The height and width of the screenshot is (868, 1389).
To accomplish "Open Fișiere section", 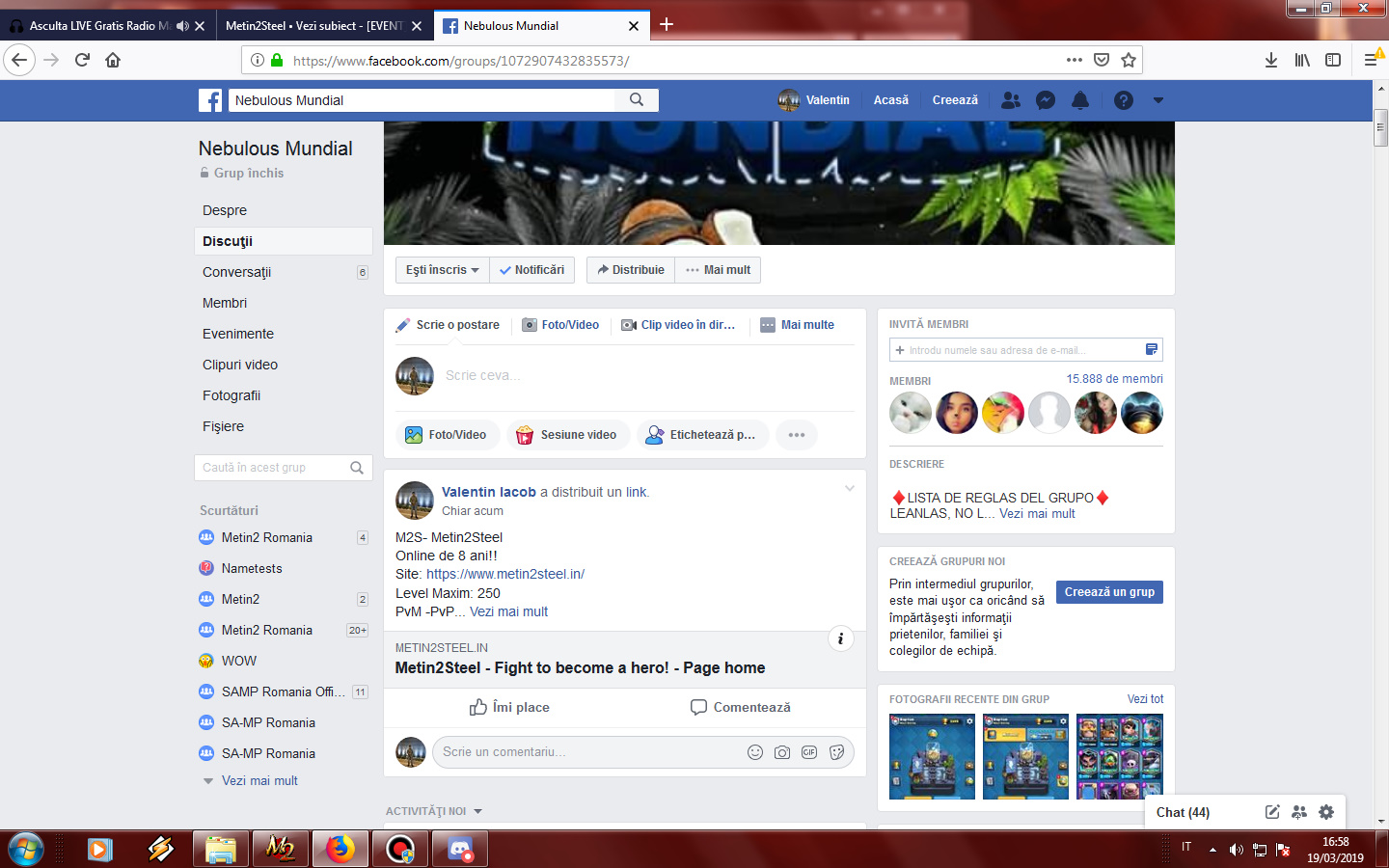I will point(223,426).
